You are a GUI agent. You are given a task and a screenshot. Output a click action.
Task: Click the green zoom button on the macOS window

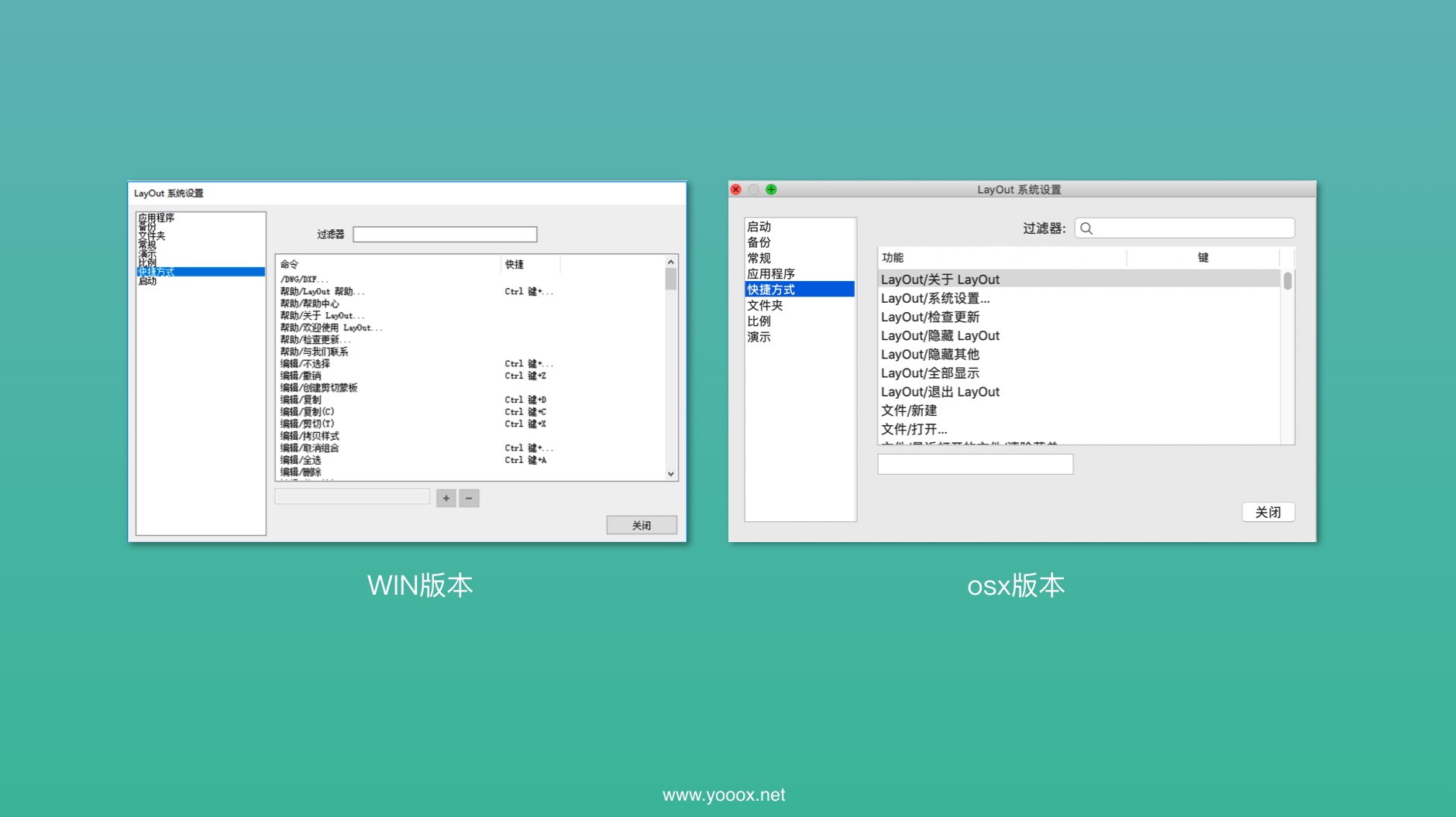click(771, 190)
